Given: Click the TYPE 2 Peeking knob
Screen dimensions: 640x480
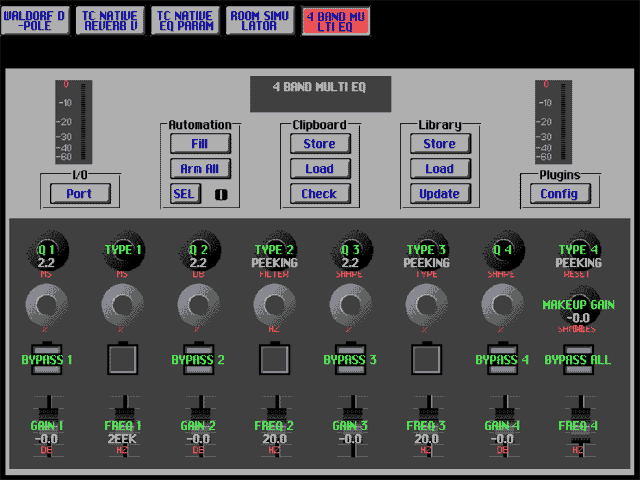Looking at the screenshot, I should coord(275,251).
